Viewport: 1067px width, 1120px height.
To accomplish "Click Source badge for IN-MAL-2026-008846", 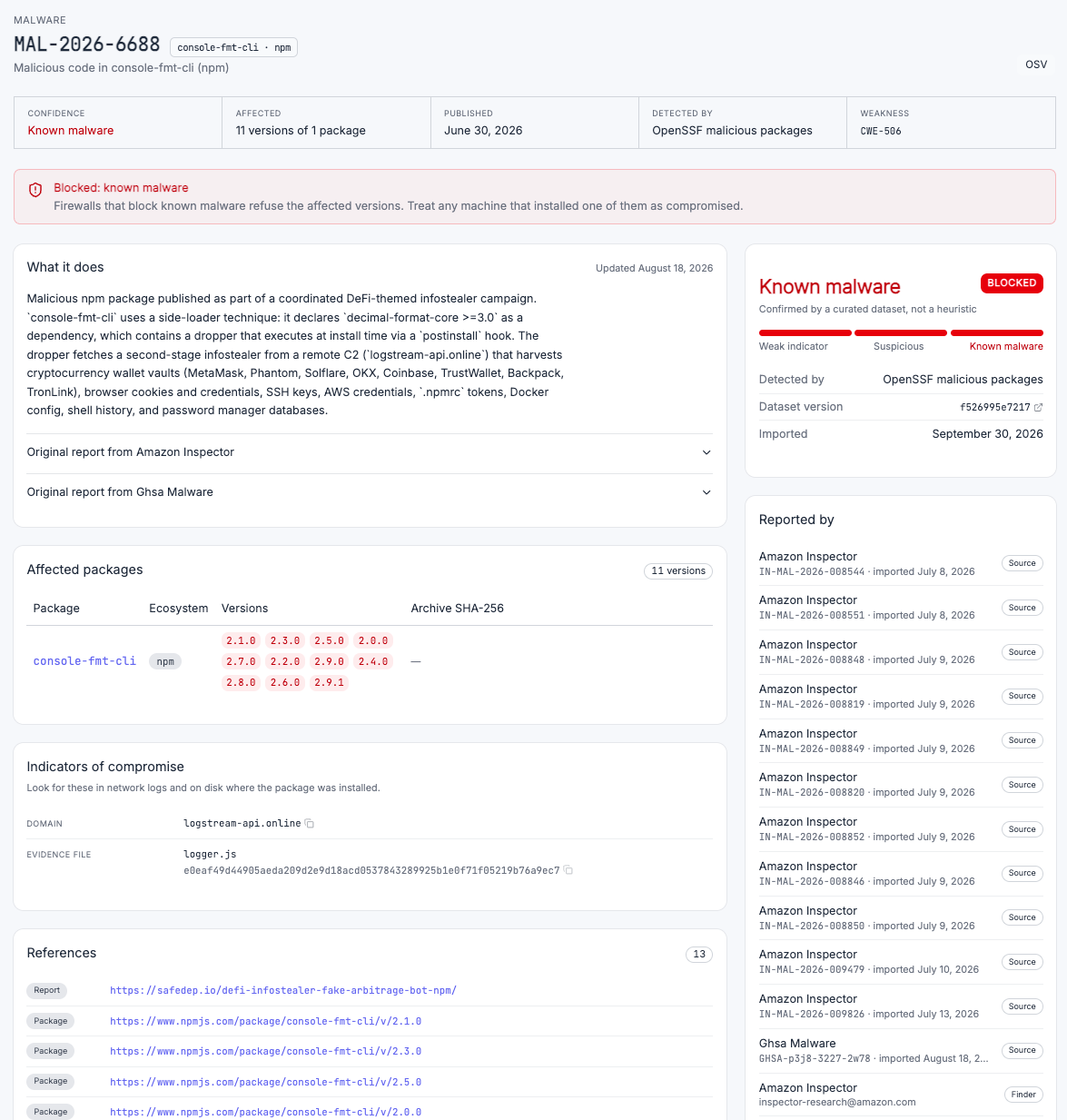I will [1023, 873].
